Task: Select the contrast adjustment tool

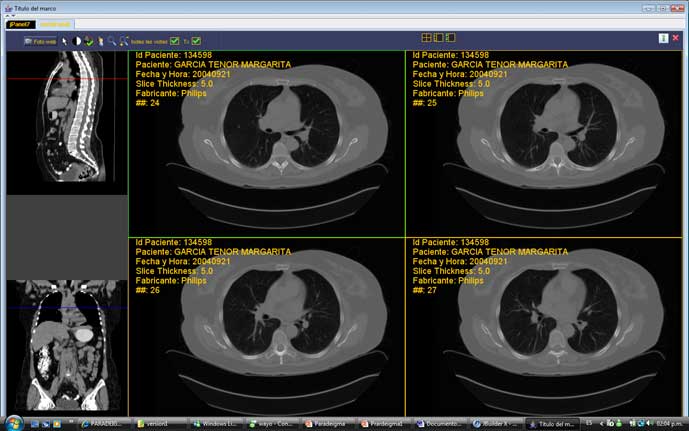Action: point(77,41)
